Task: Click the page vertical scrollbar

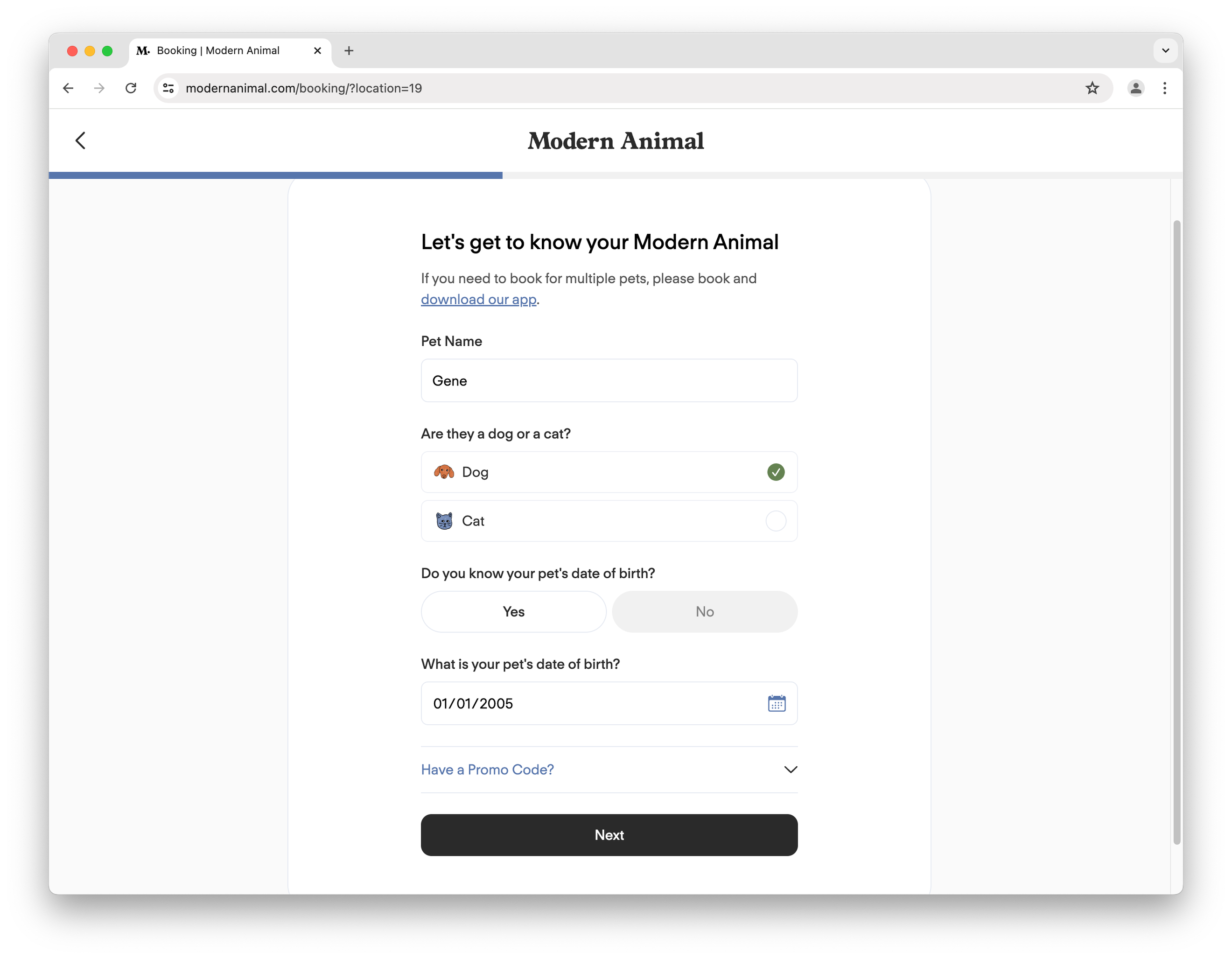Action: click(x=1176, y=530)
